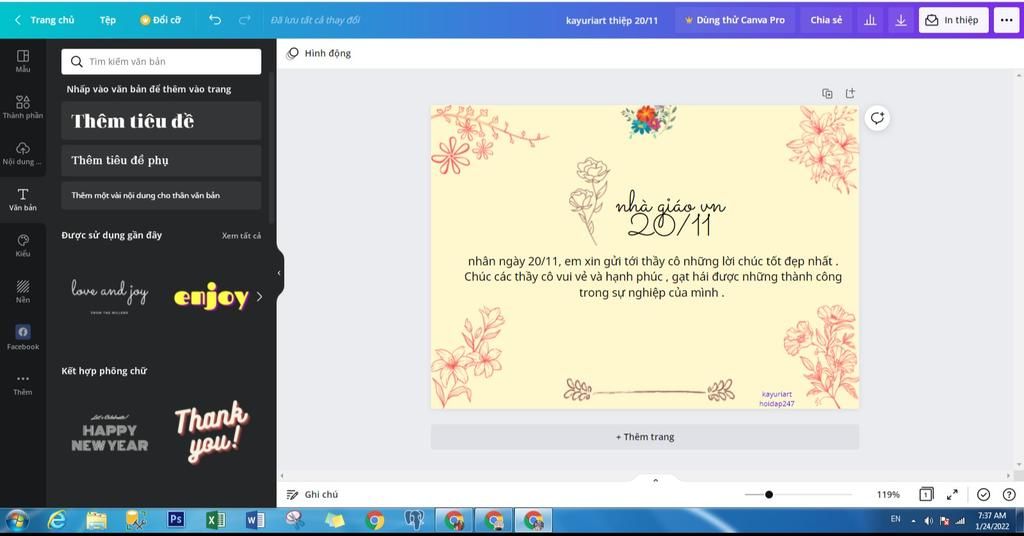Open Ghi chú notes

313,494
